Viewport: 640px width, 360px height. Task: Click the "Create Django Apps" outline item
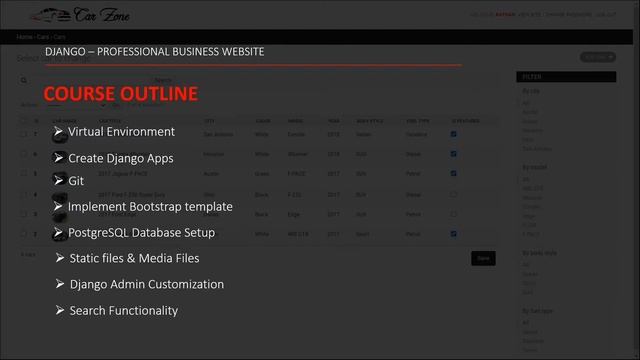click(121, 158)
